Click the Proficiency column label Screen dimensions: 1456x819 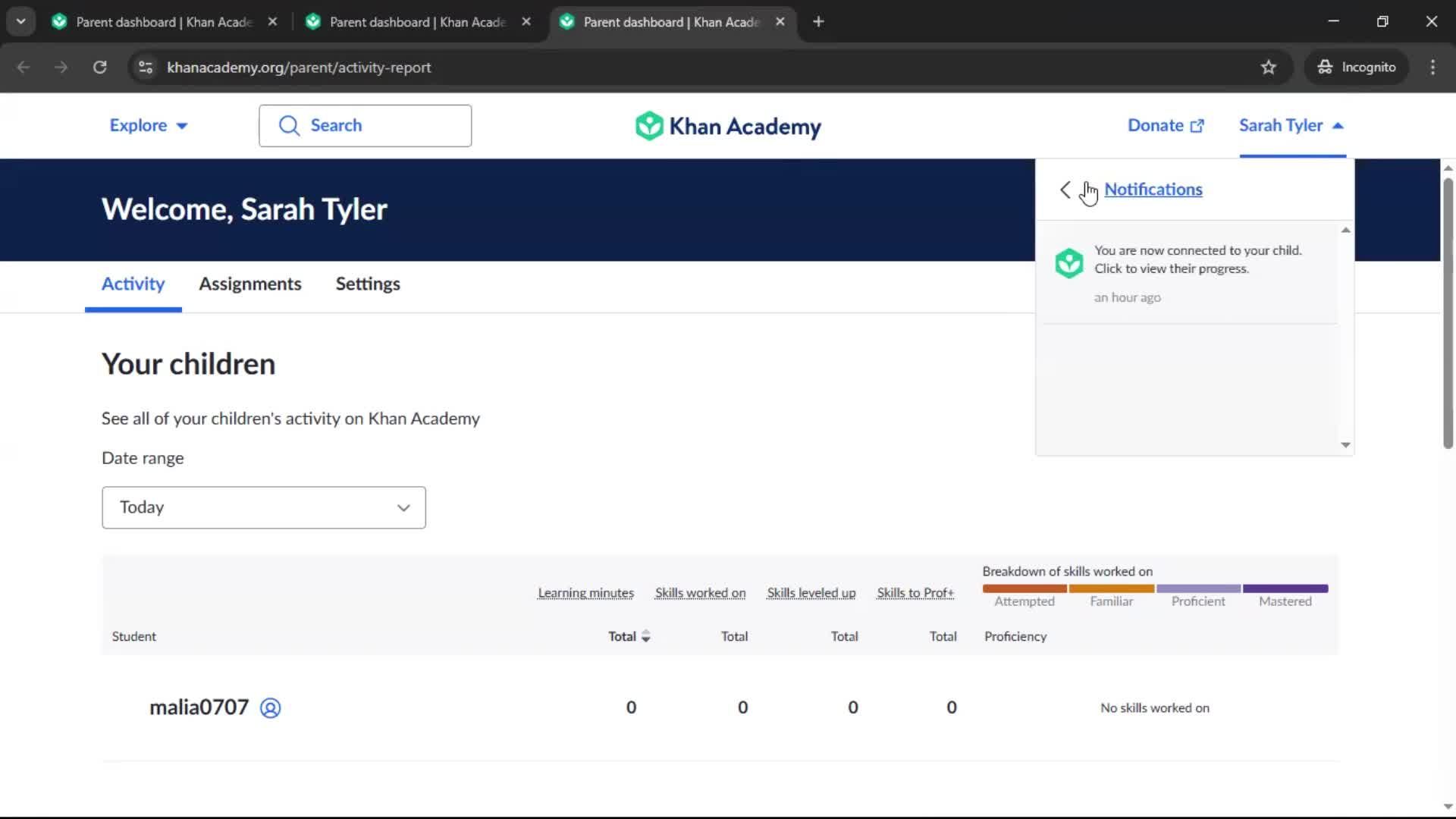point(1015,637)
